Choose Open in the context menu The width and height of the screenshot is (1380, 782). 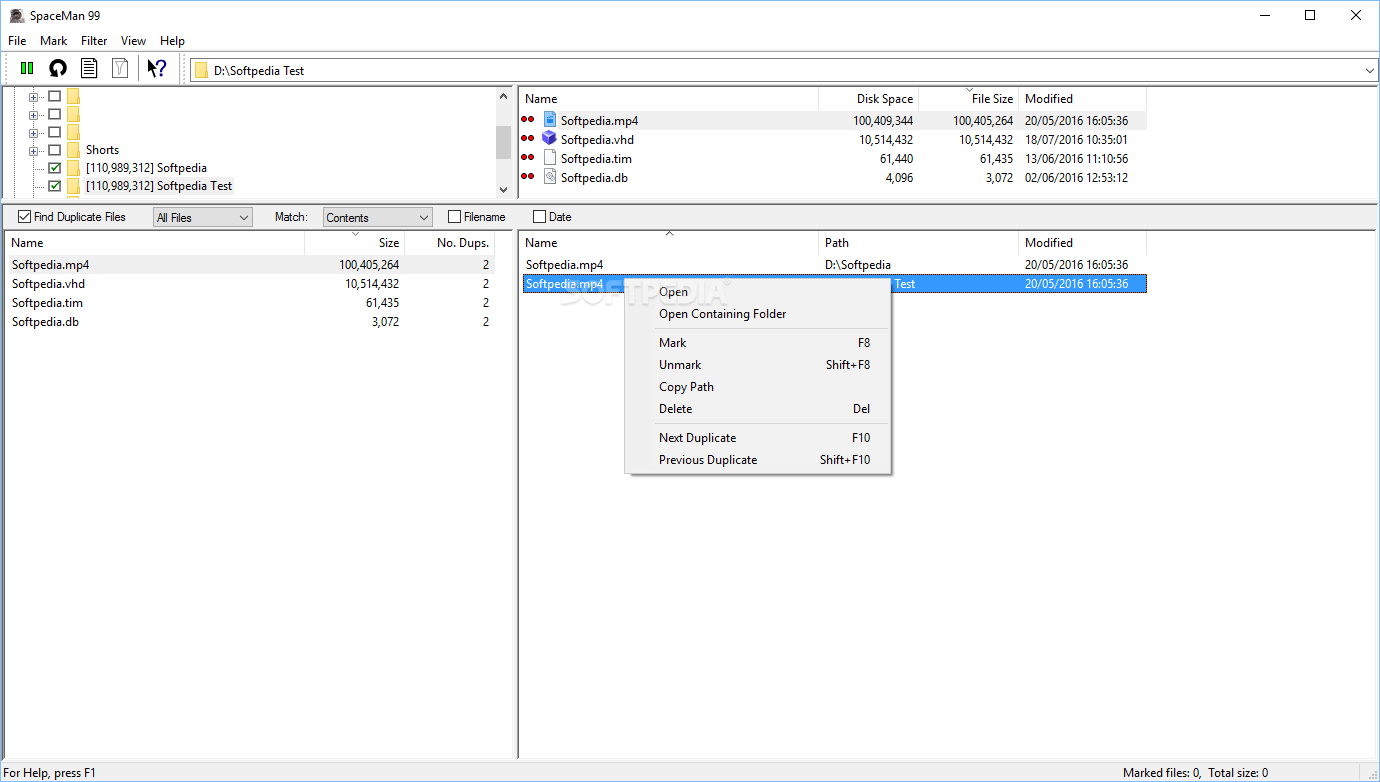point(758,292)
